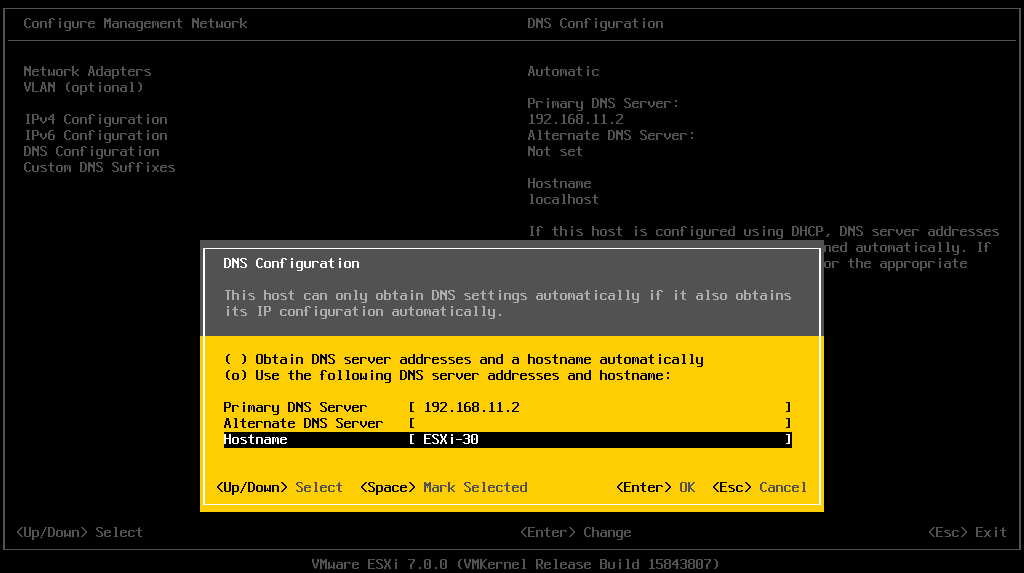Select Network Adapters menu item
The image size is (1024, 573).
[x=87, y=71]
